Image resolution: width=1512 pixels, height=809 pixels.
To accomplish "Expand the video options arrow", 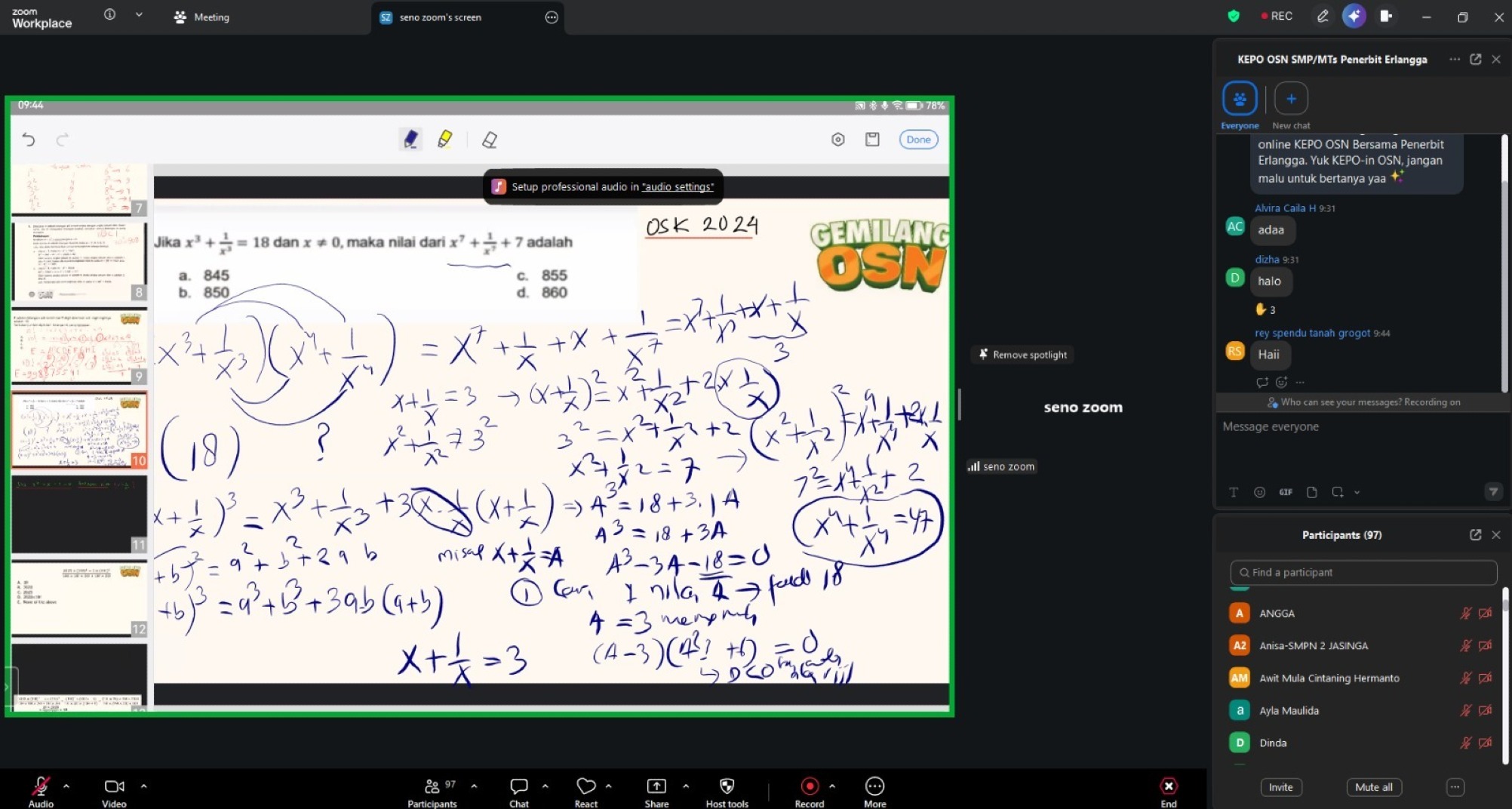I will pos(143,786).
